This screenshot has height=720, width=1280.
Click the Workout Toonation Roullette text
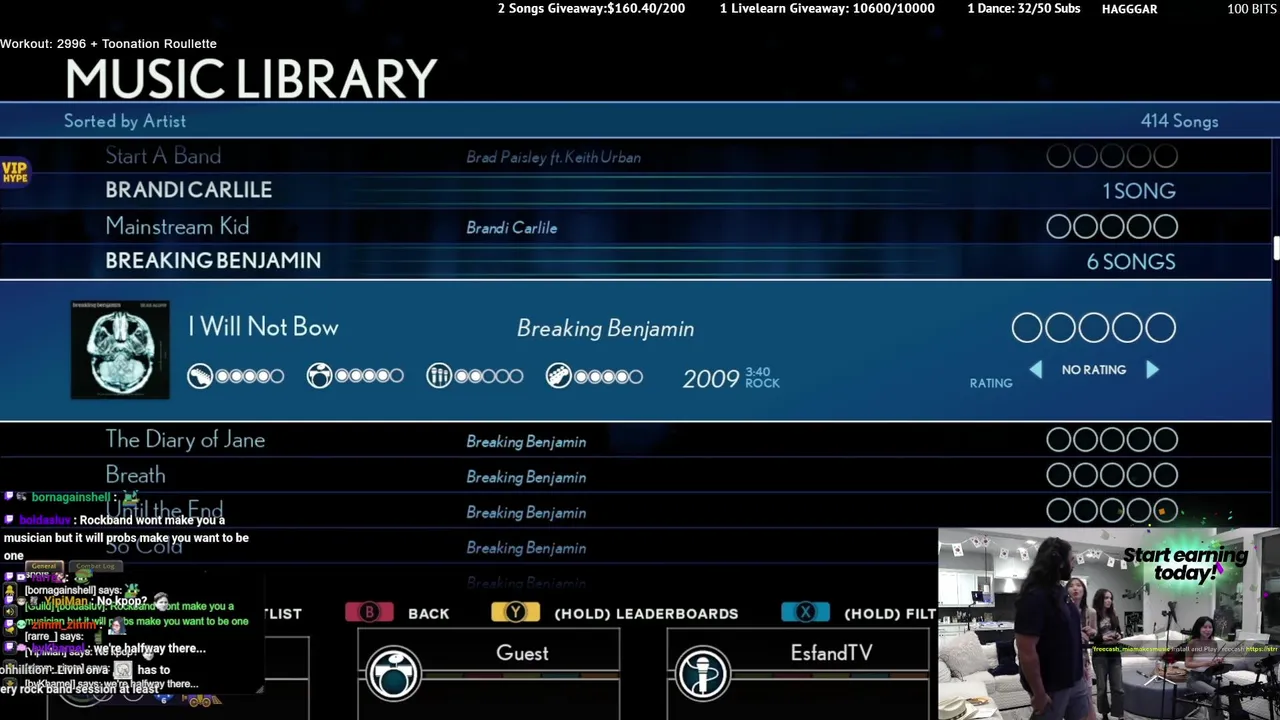point(108,44)
